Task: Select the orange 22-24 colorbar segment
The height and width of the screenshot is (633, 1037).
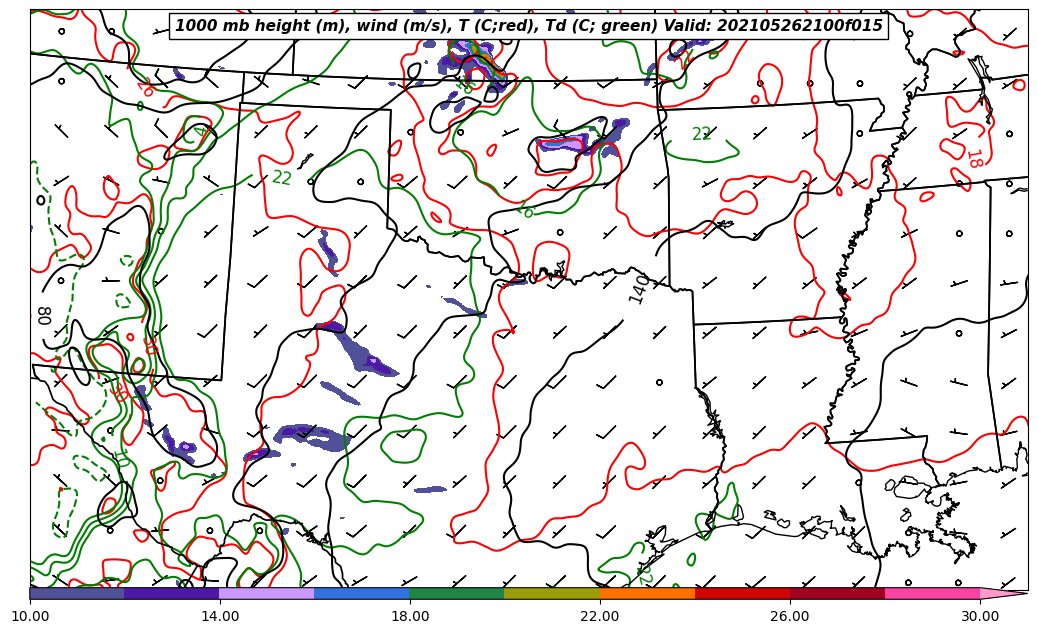Action: pyautogui.click(x=647, y=593)
